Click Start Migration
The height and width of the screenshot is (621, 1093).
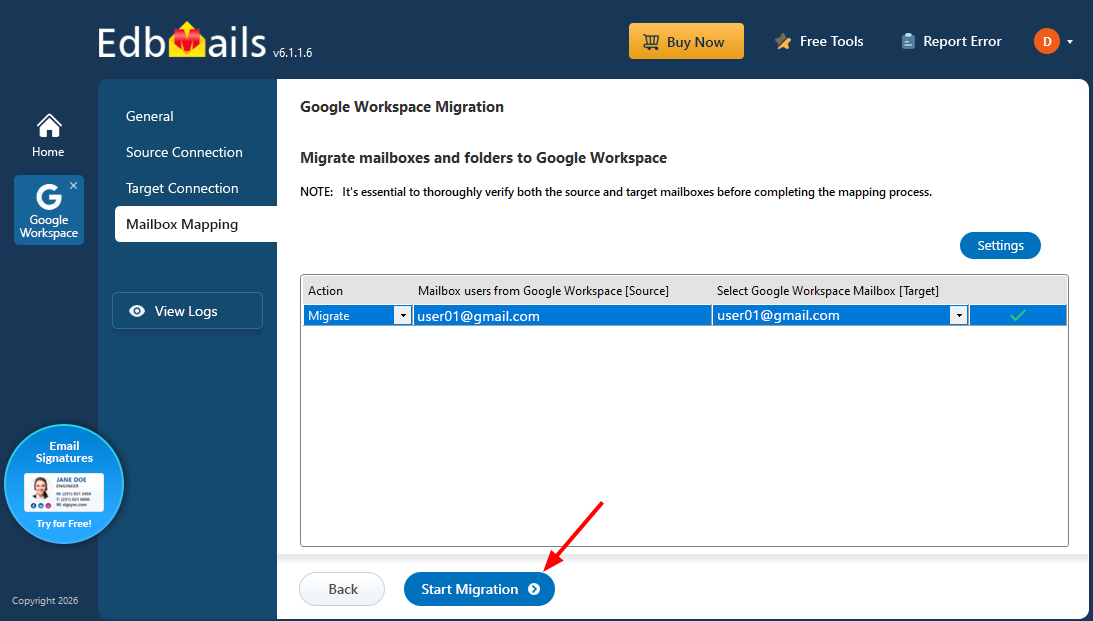pyautogui.click(x=479, y=589)
